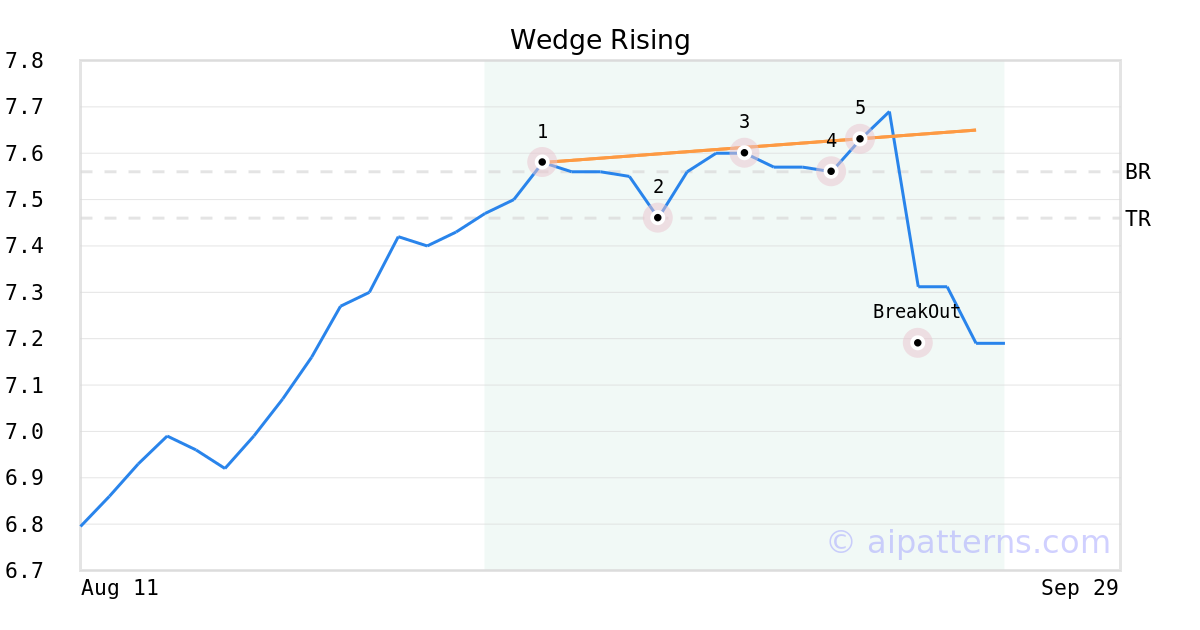
Task: Click the Sep 29 date label
Action: click(1079, 588)
